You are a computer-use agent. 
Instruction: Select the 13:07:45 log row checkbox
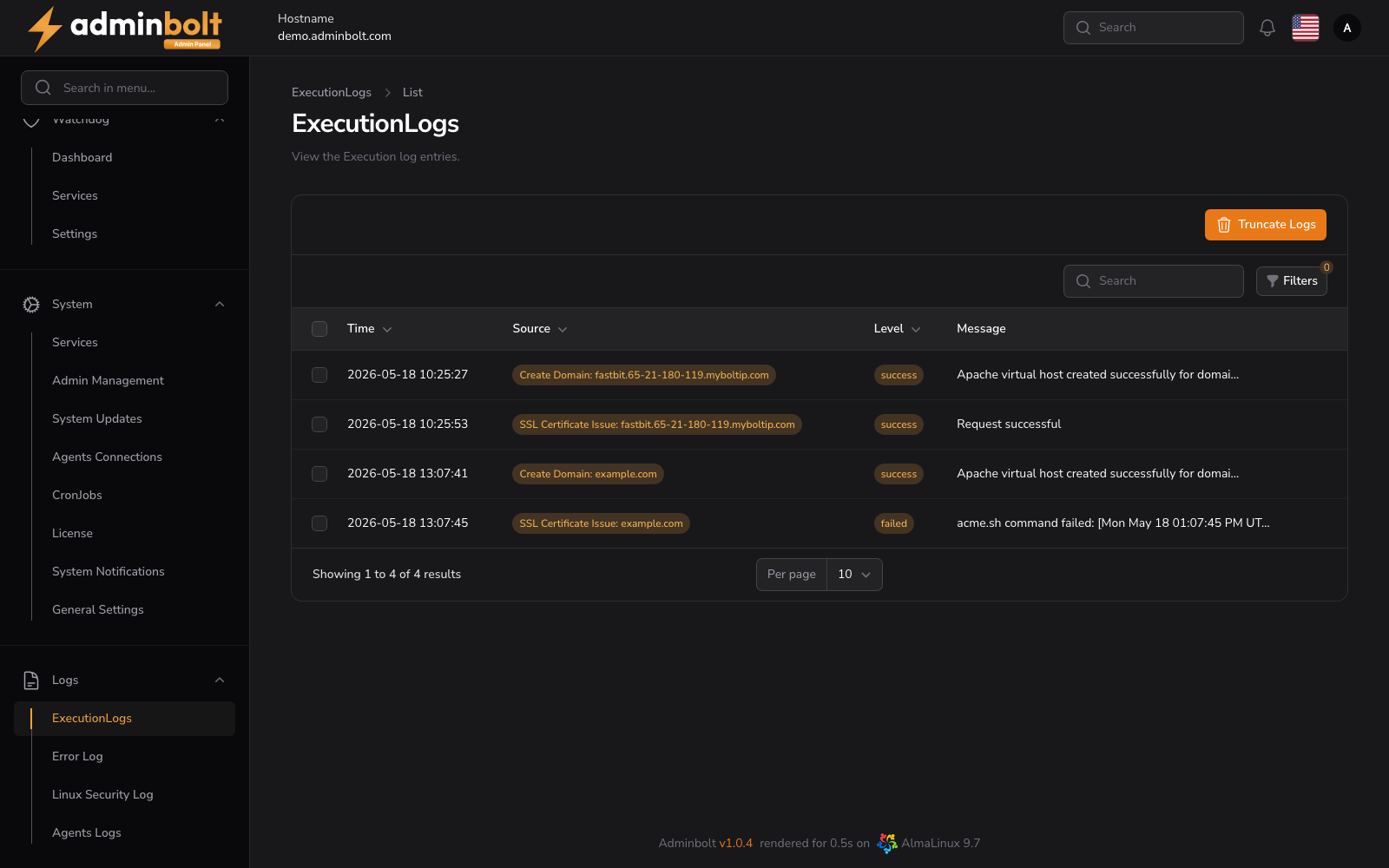pos(319,523)
